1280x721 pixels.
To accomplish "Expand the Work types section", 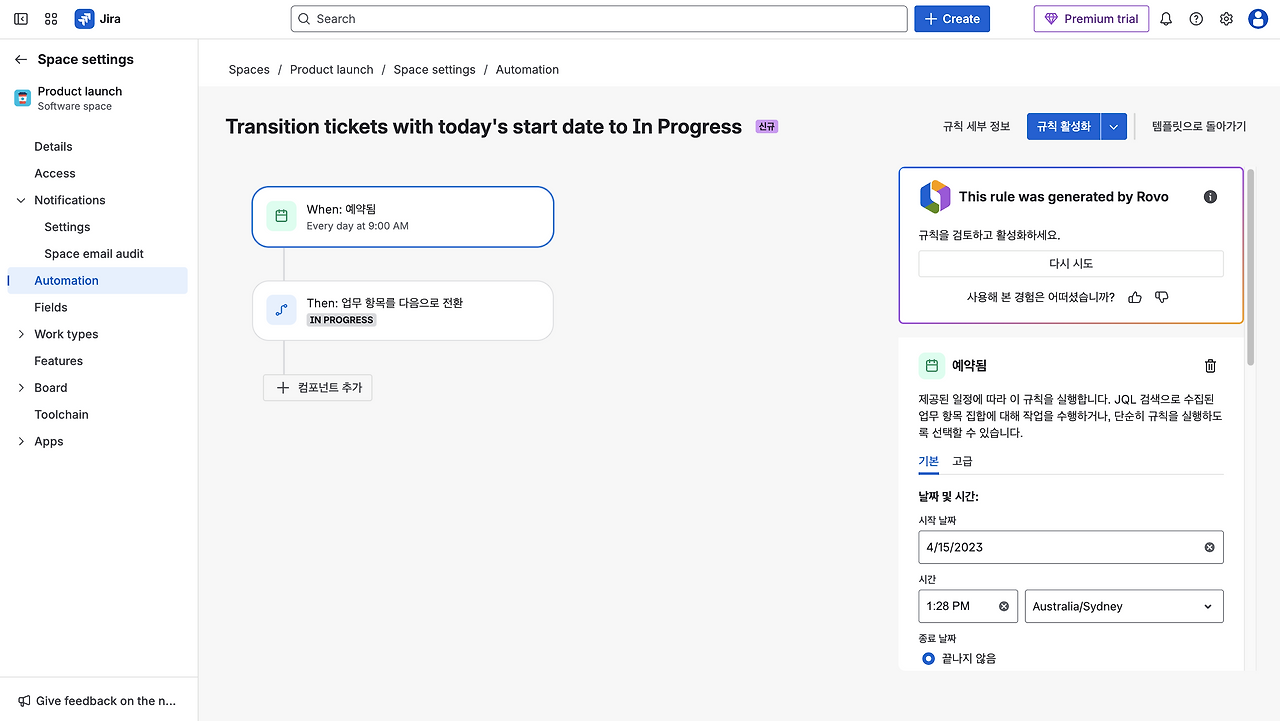I will 21,334.
